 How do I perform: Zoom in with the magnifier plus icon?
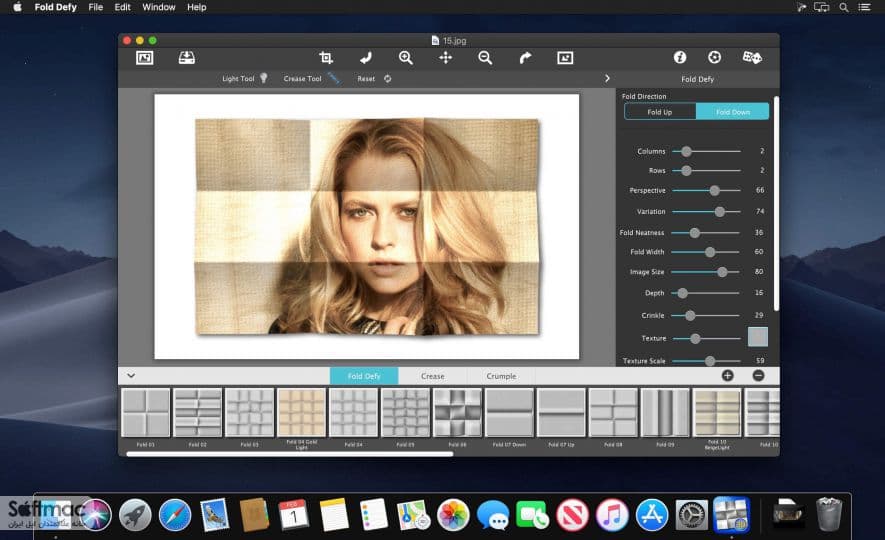(x=405, y=58)
